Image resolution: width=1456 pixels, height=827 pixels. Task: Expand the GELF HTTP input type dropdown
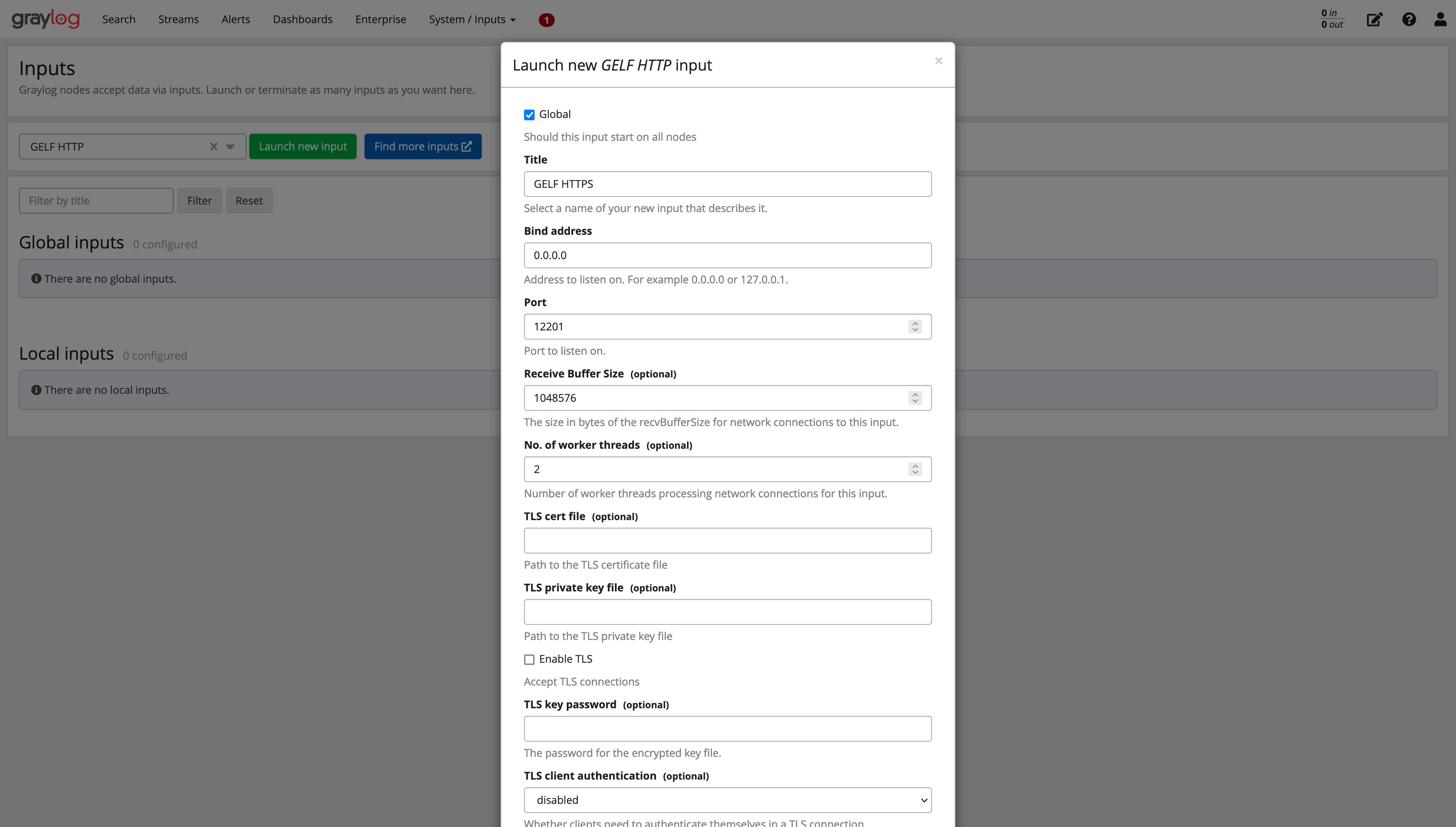(x=229, y=146)
